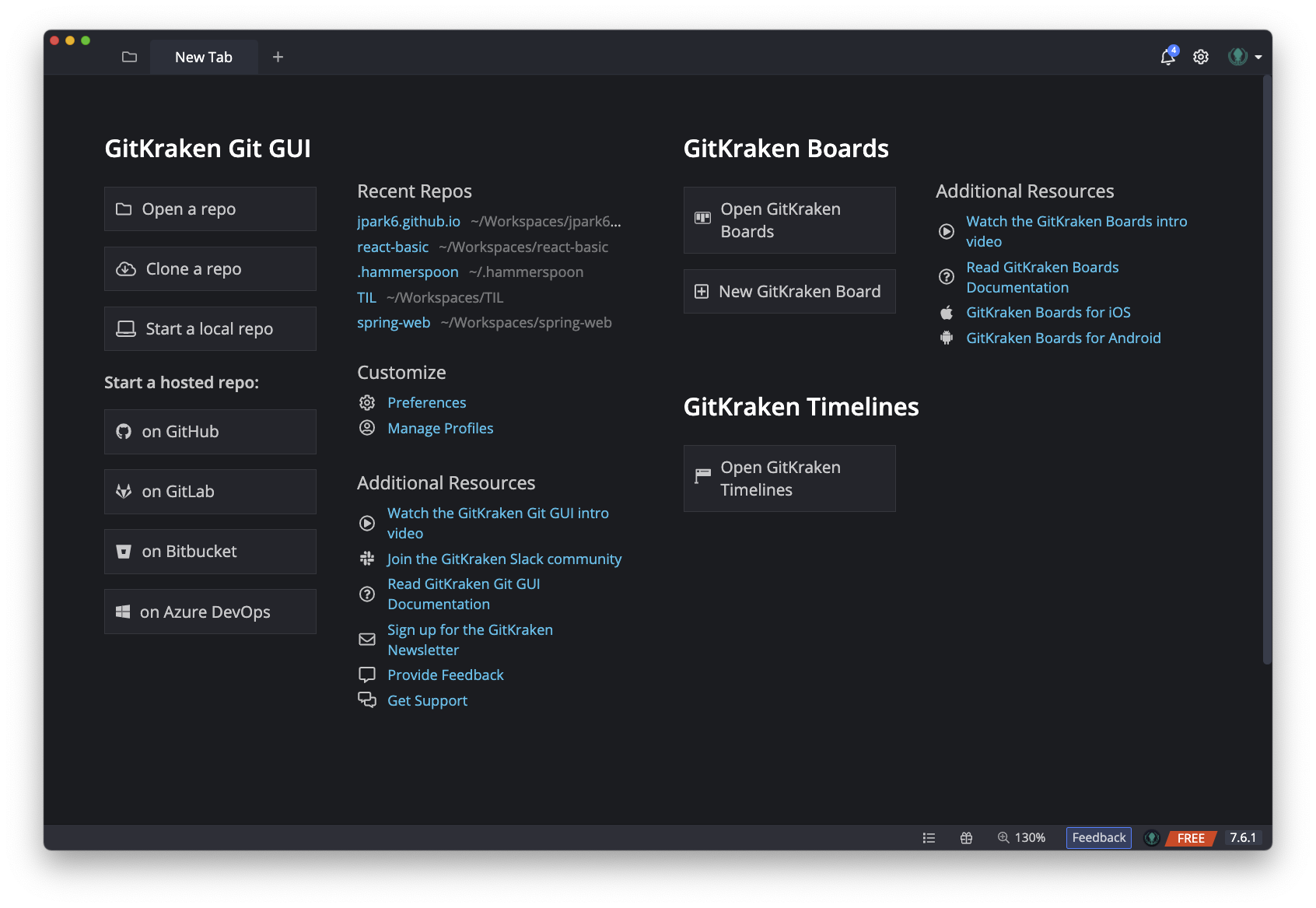This screenshot has width=1316, height=908.
Task: Click the FREE plan badge
Action: click(x=1191, y=838)
